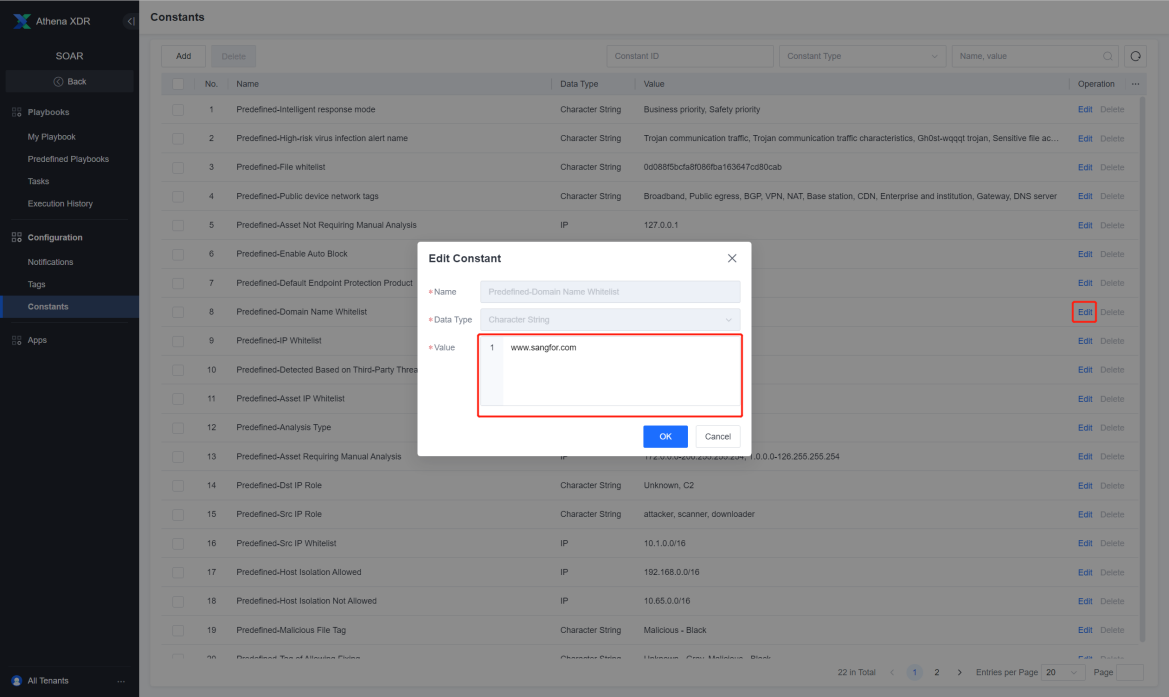
Task: Go to next page arrow
Action: pyautogui.click(x=960, y=672)
